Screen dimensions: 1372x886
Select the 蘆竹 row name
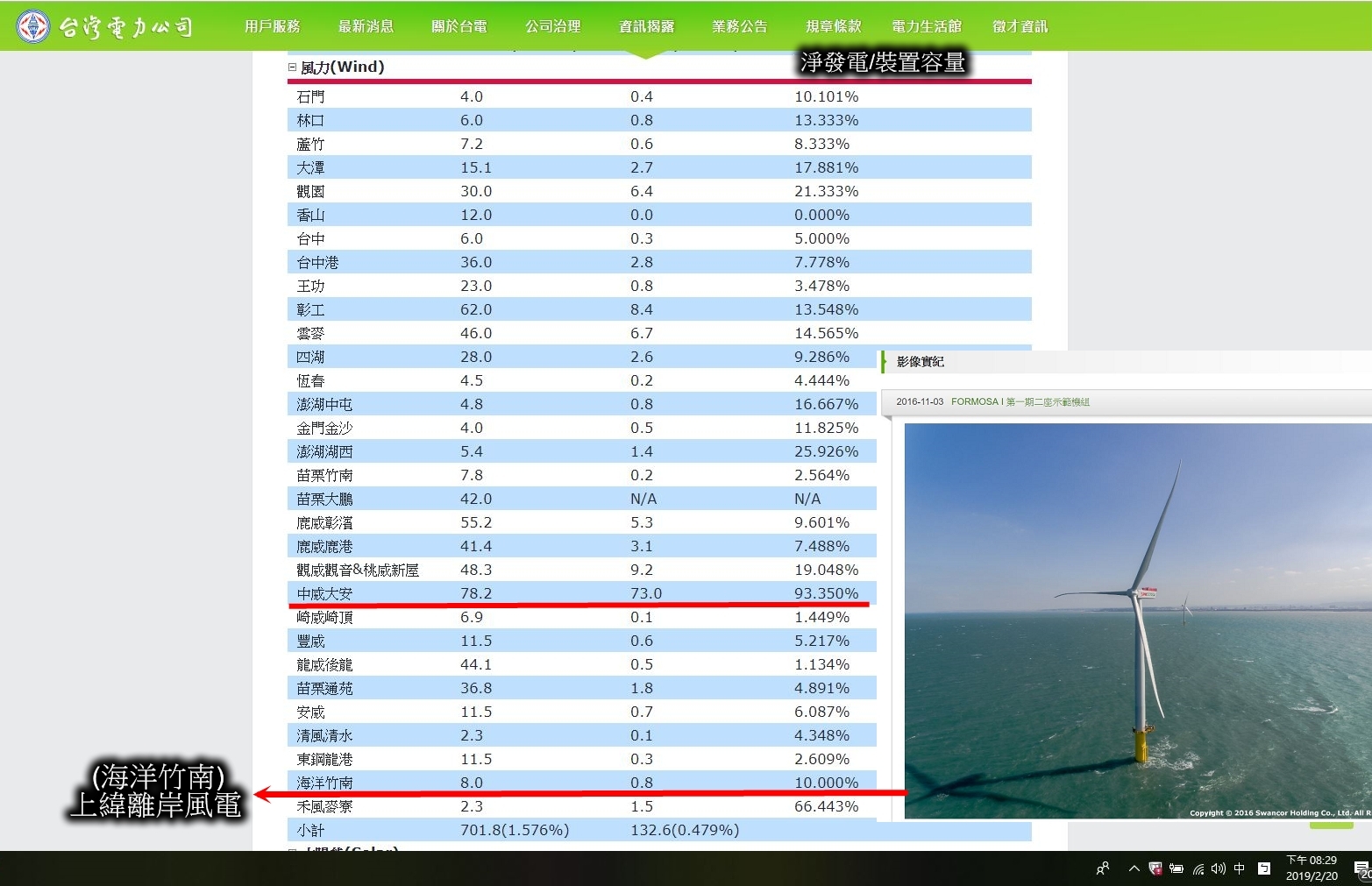click(310, 144)
